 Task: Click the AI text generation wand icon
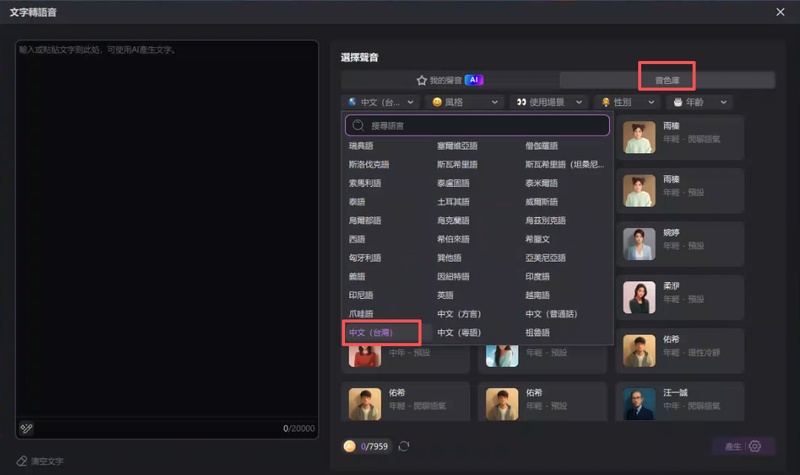(26, 428)
